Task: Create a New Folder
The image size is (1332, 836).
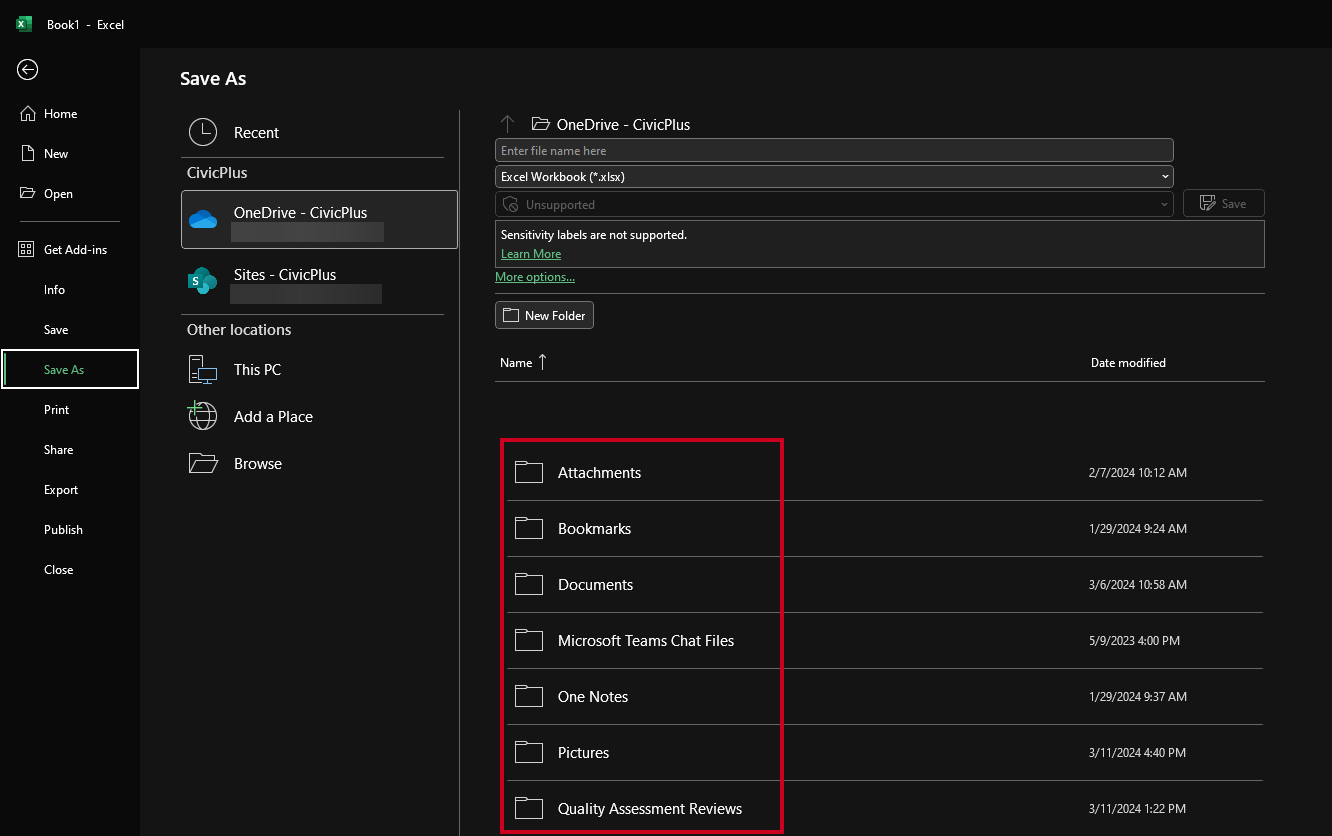Action: (545, 315)
